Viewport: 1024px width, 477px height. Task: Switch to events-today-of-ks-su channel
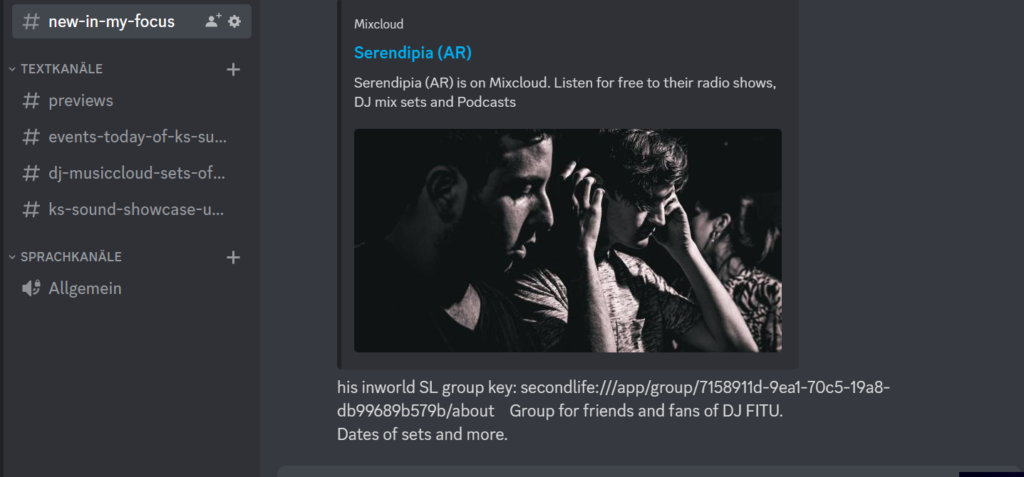[131, 137]
